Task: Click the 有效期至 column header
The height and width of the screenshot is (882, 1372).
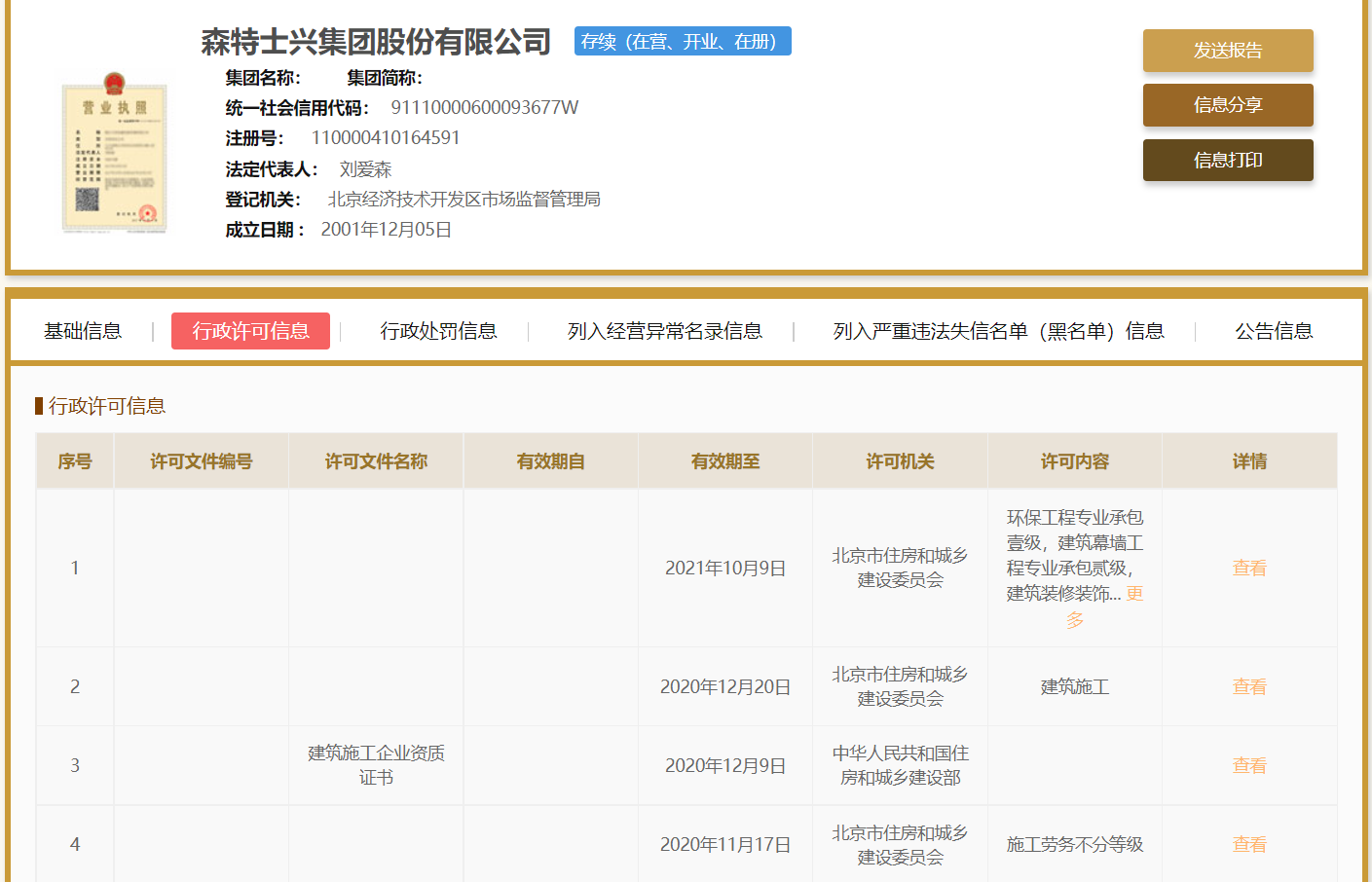Action: pos(725,461)
